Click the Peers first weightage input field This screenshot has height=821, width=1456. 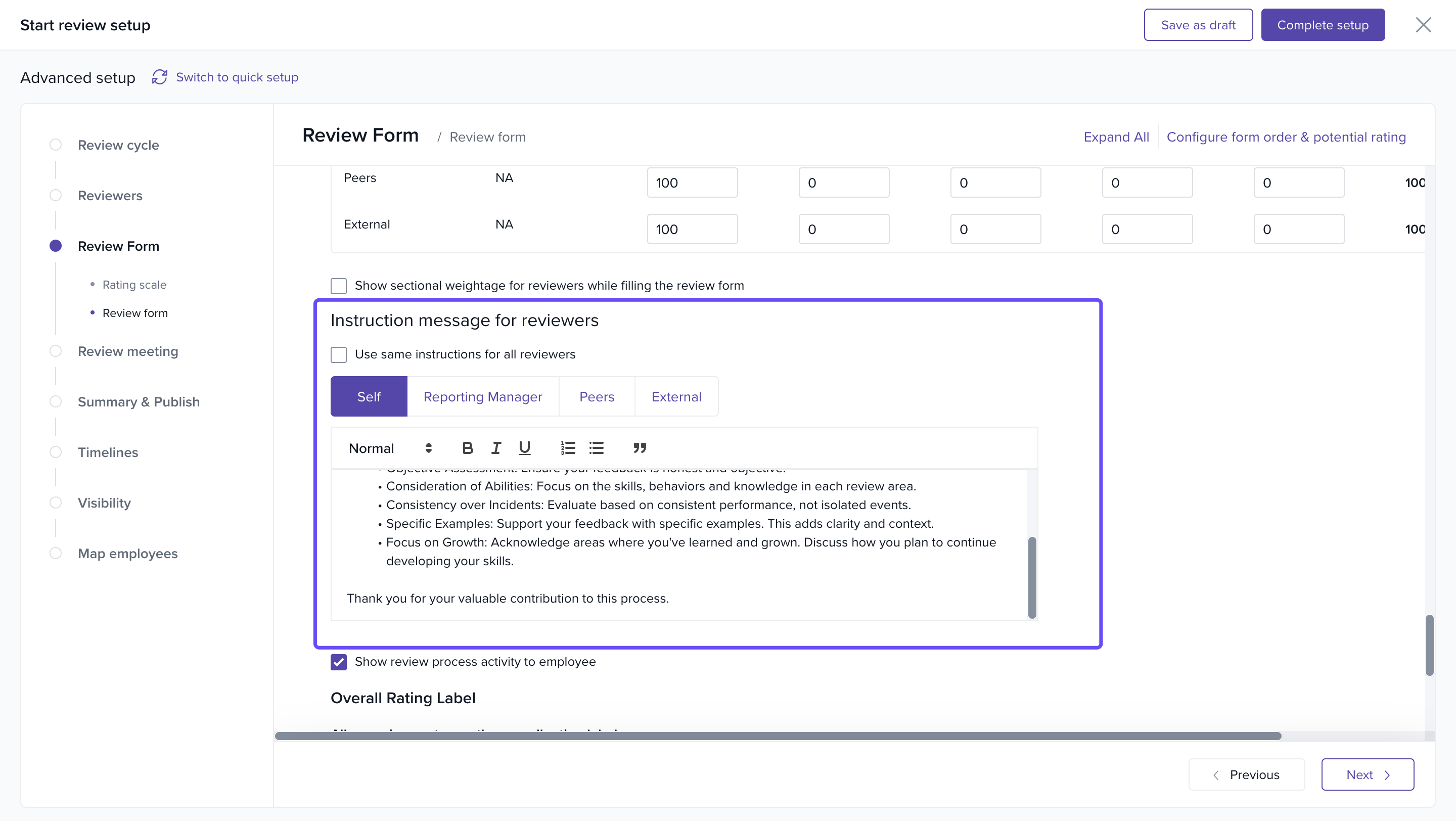pos(692,183)
